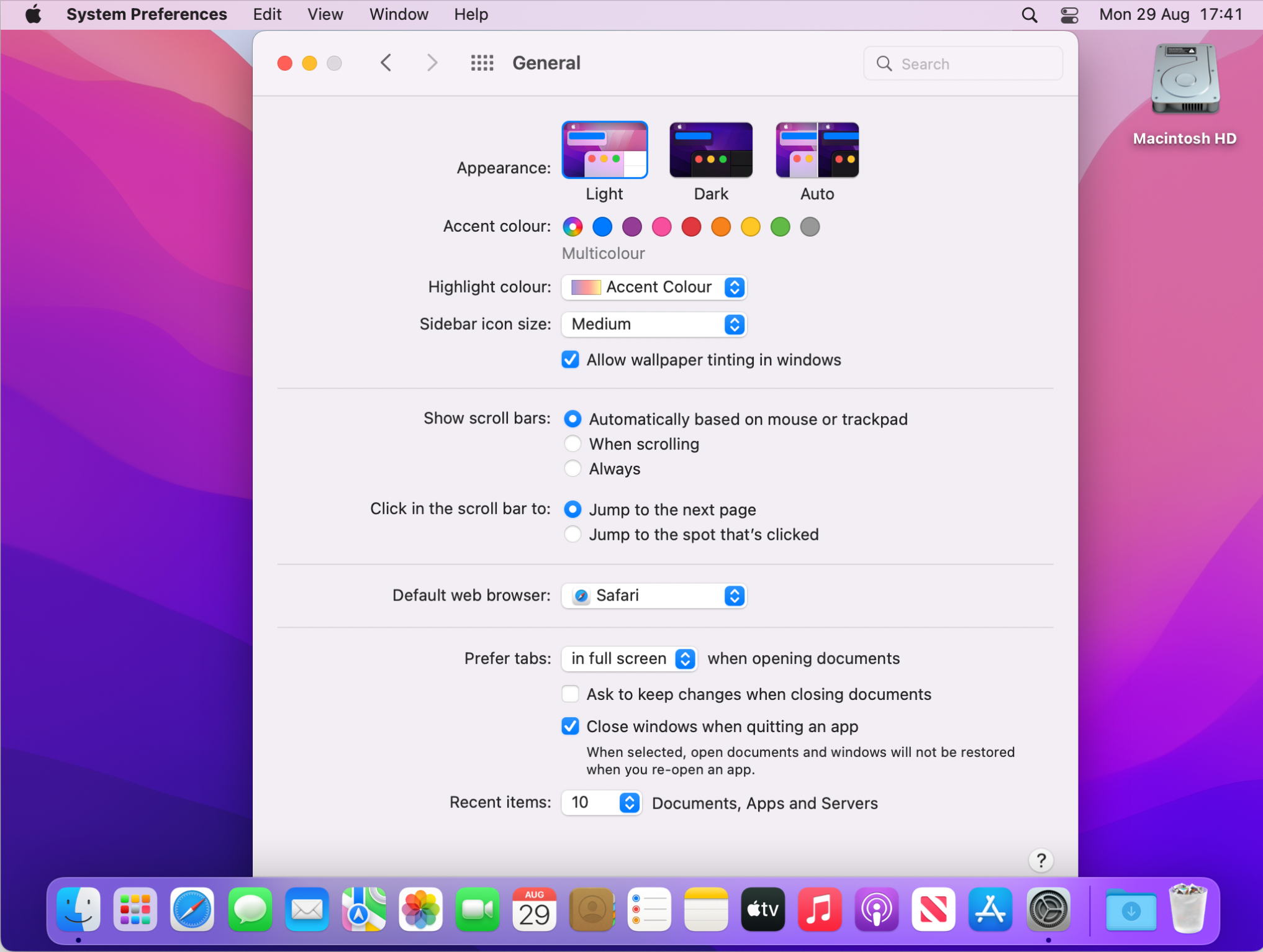
Task: Open the Edit menu
Action: tap(267, 14)
